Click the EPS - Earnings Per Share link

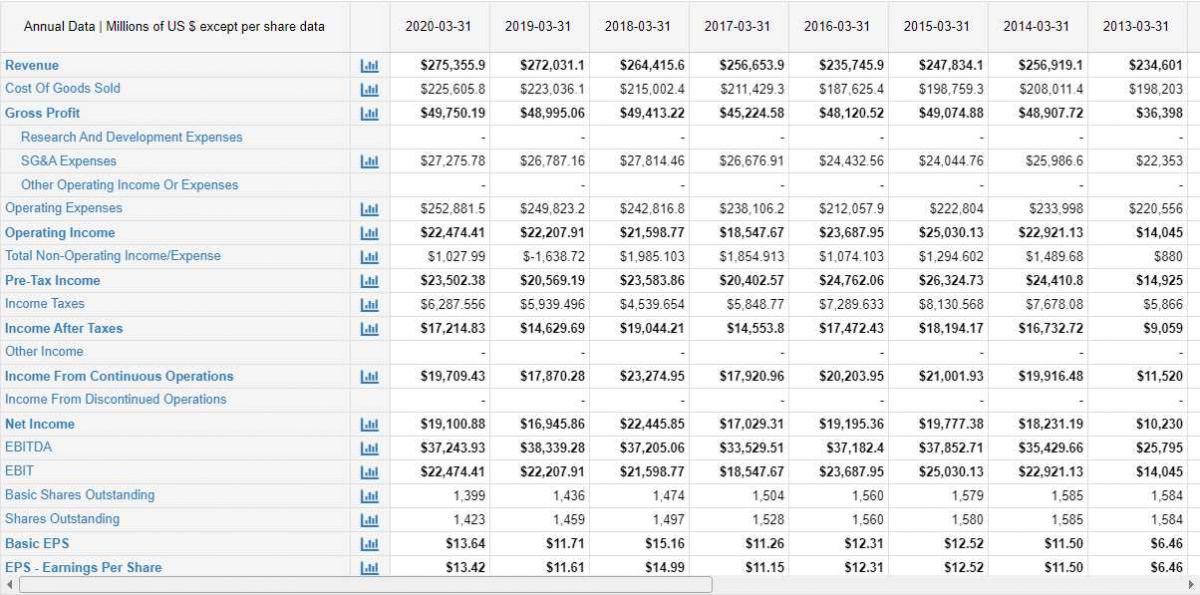(83, 568)
